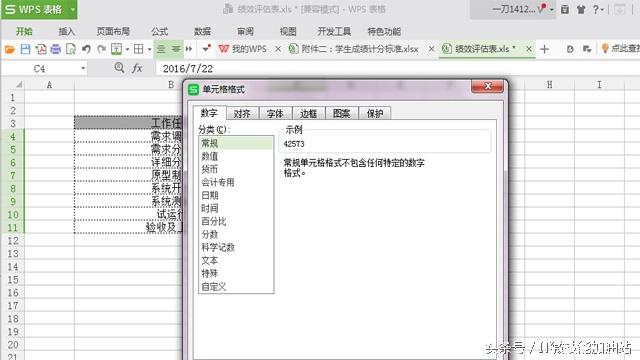Export to PDF using the toolbar icon
This screenshot has width=640, height=360.
(x=41, y=49)
